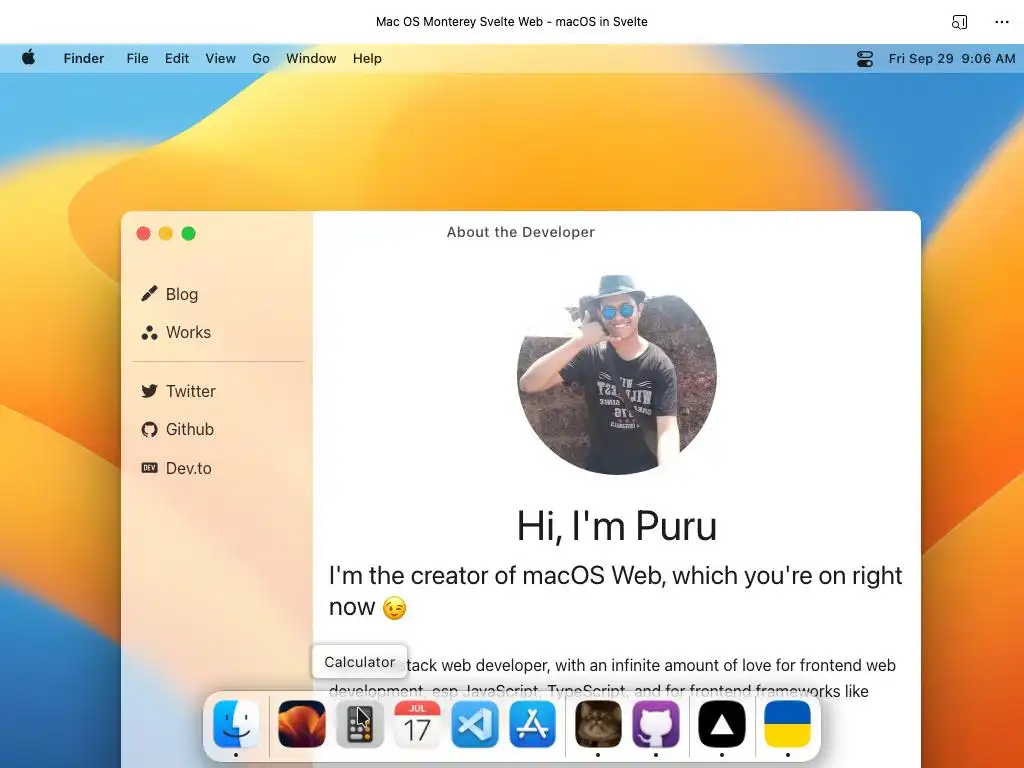Click the Vercel triangle dock icon
This screenshot has width=1024, height=768.
[x=722, y=724]
